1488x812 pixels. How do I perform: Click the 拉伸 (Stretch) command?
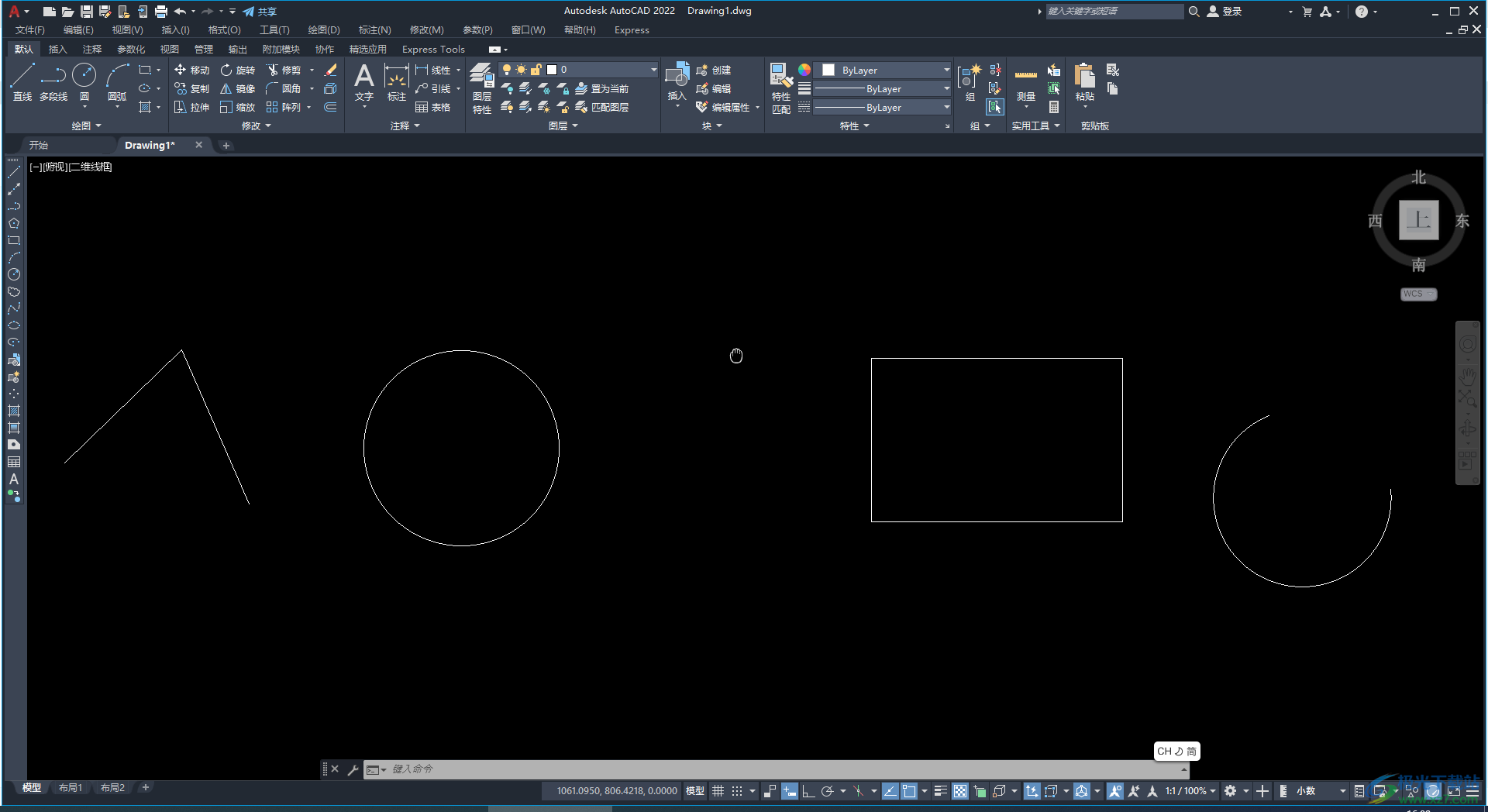(191, 107)
